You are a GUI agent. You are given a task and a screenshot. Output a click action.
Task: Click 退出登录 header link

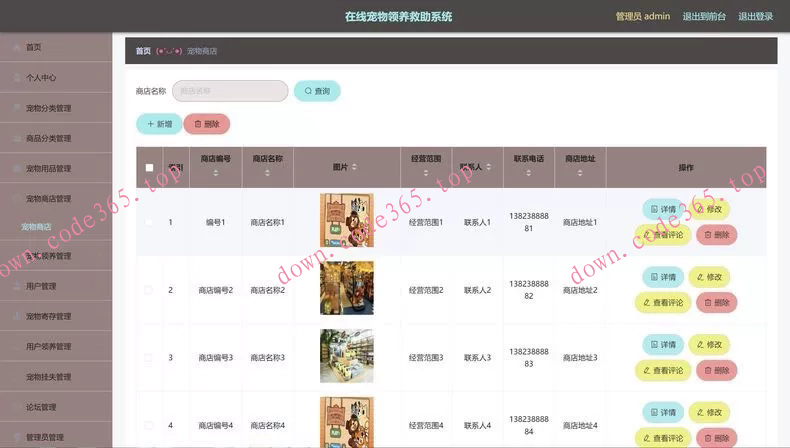tap(755, 16)
